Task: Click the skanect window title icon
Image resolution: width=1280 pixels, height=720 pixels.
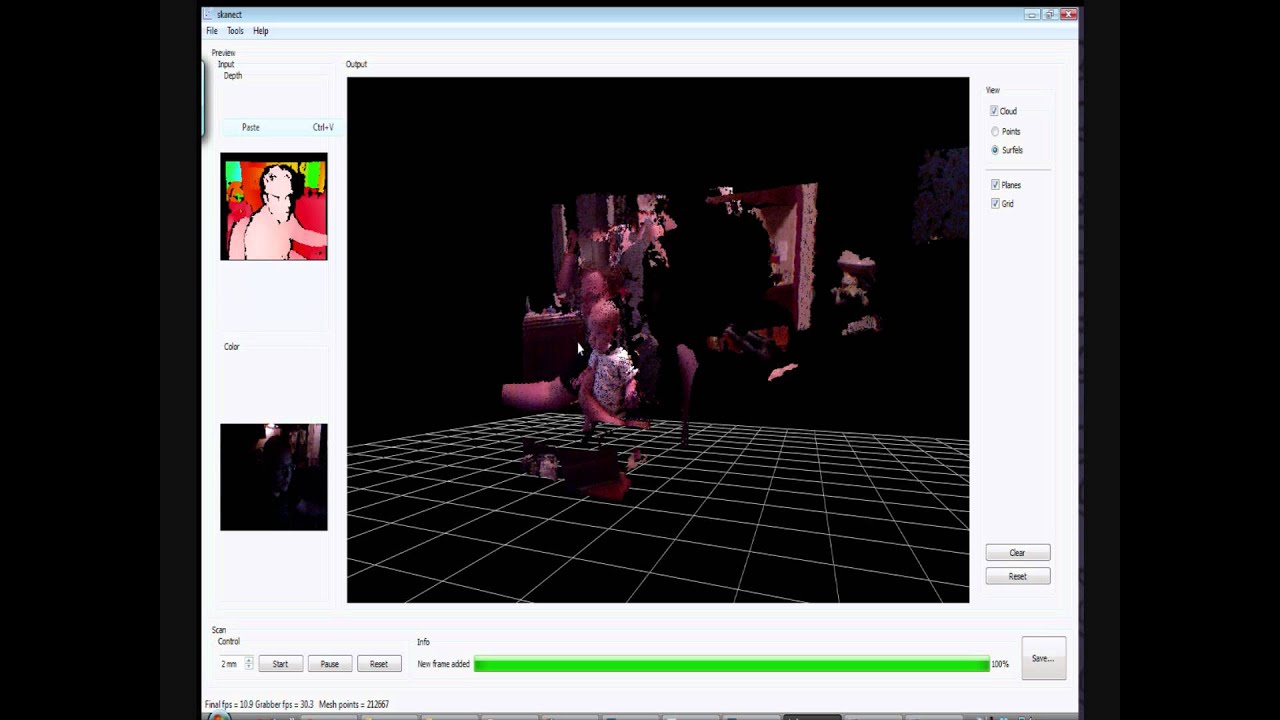Action: [208, 14]
